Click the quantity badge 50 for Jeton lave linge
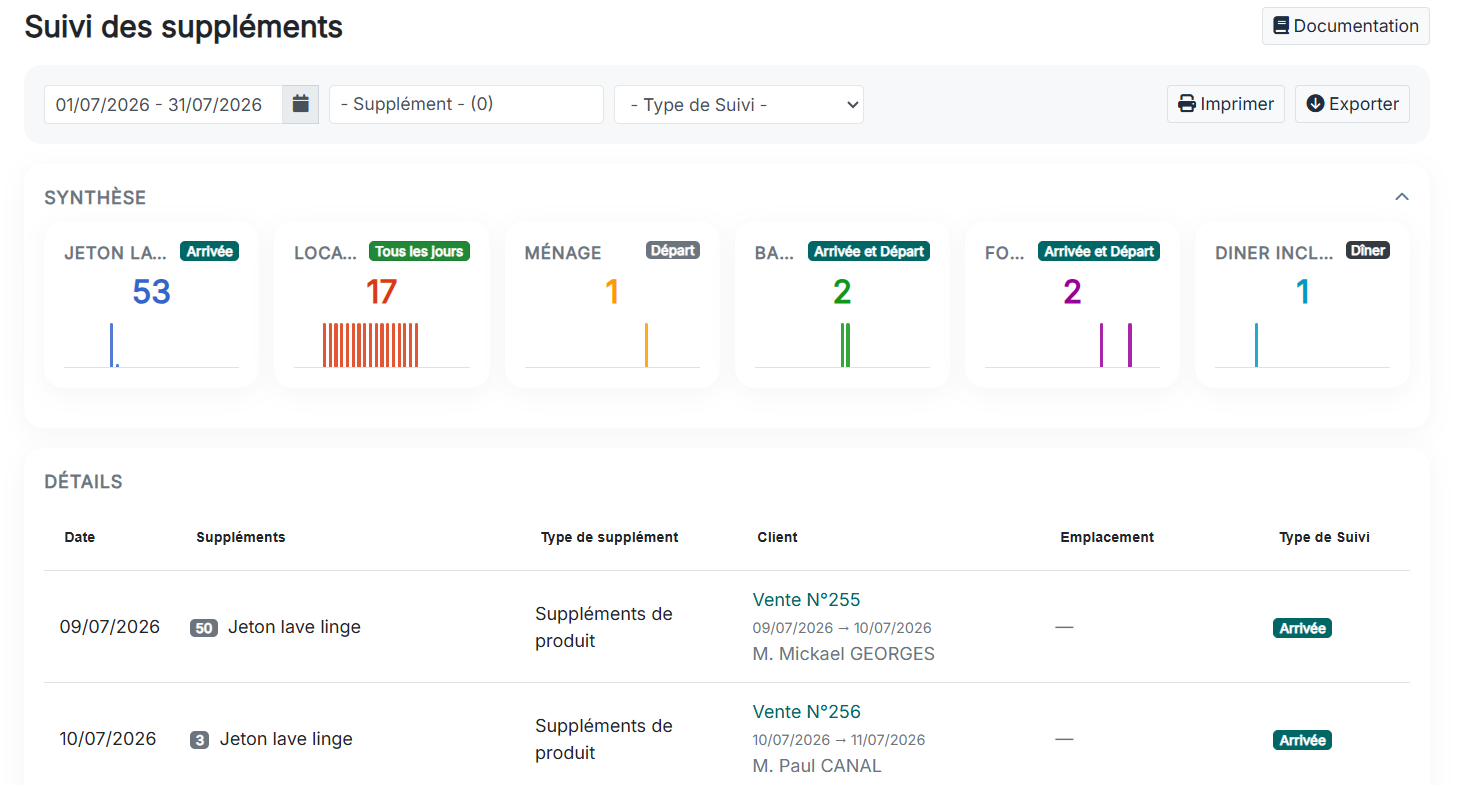 click(x=204, y=628)
